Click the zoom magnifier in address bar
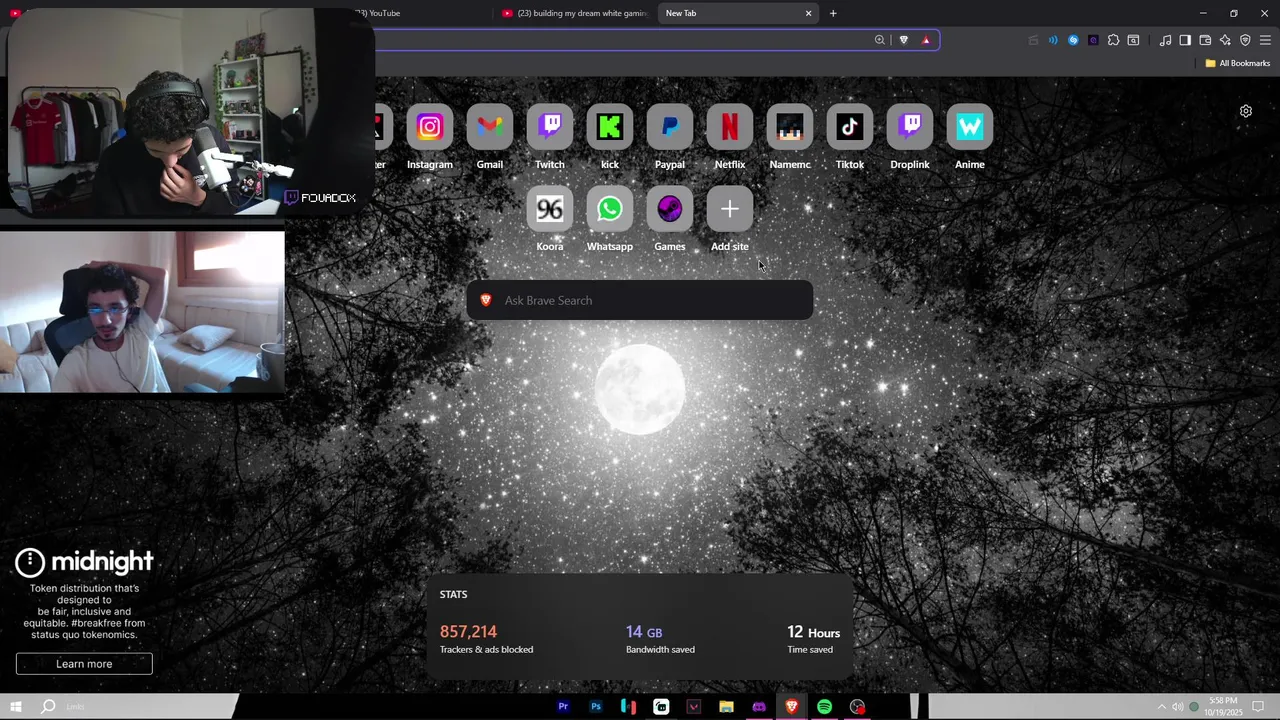The image size is (1280, 720). point(880,40)
